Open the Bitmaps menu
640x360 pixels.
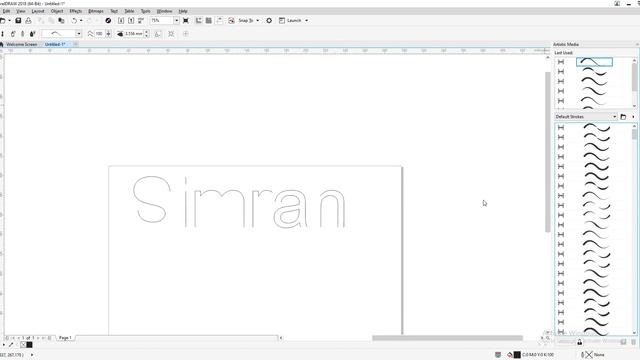coord(96,11)
